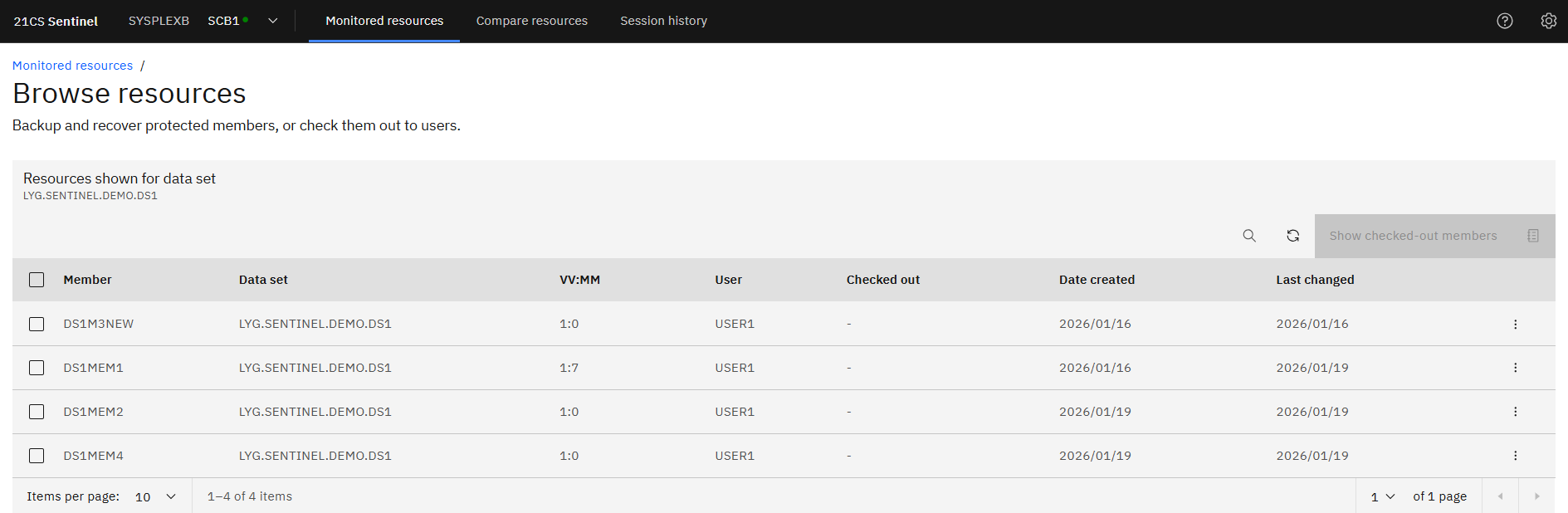1568x513 pixels.
Task: Open the items per page dropdown
Action: point(155,496)
